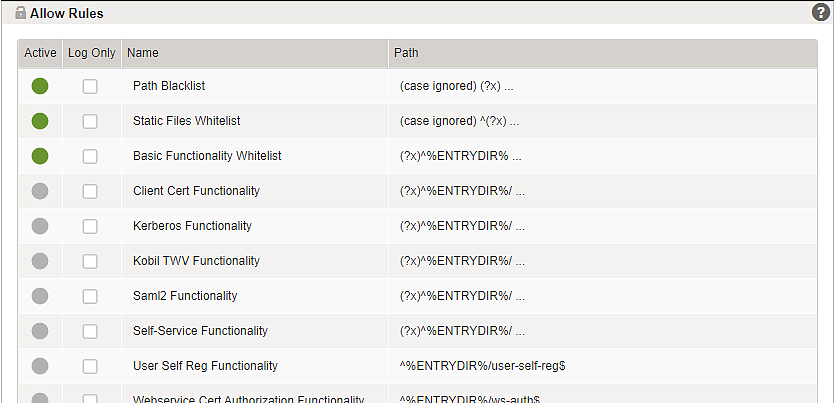The height and width of the screenshot is (403, 835).
Task: Click the green Active indicator for Basic Functionality Whitelist
Action: pos(40,156)
